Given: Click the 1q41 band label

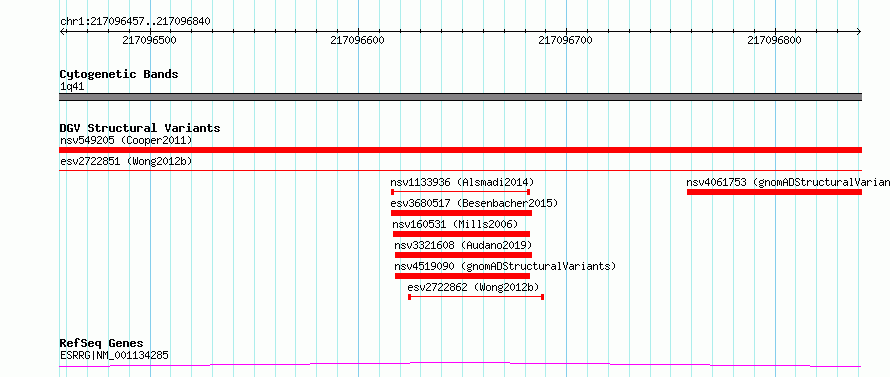Looking at the screenshot, I should (x=72, y=86).
